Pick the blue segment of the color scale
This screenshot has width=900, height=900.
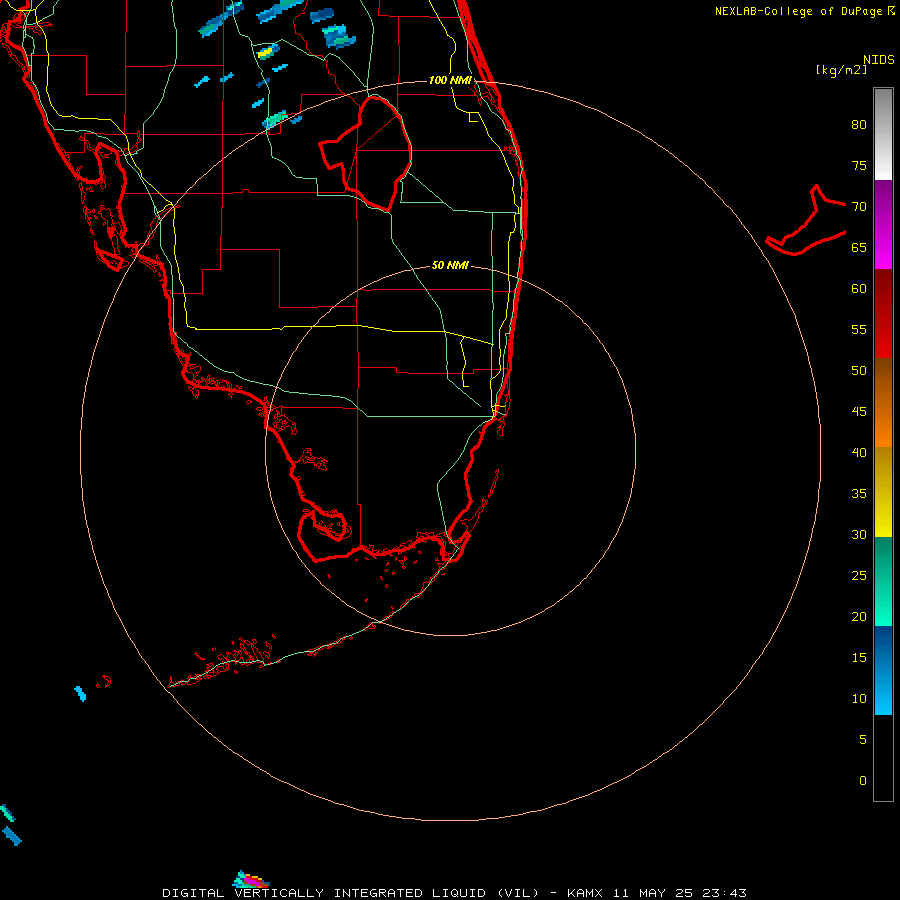883,670
